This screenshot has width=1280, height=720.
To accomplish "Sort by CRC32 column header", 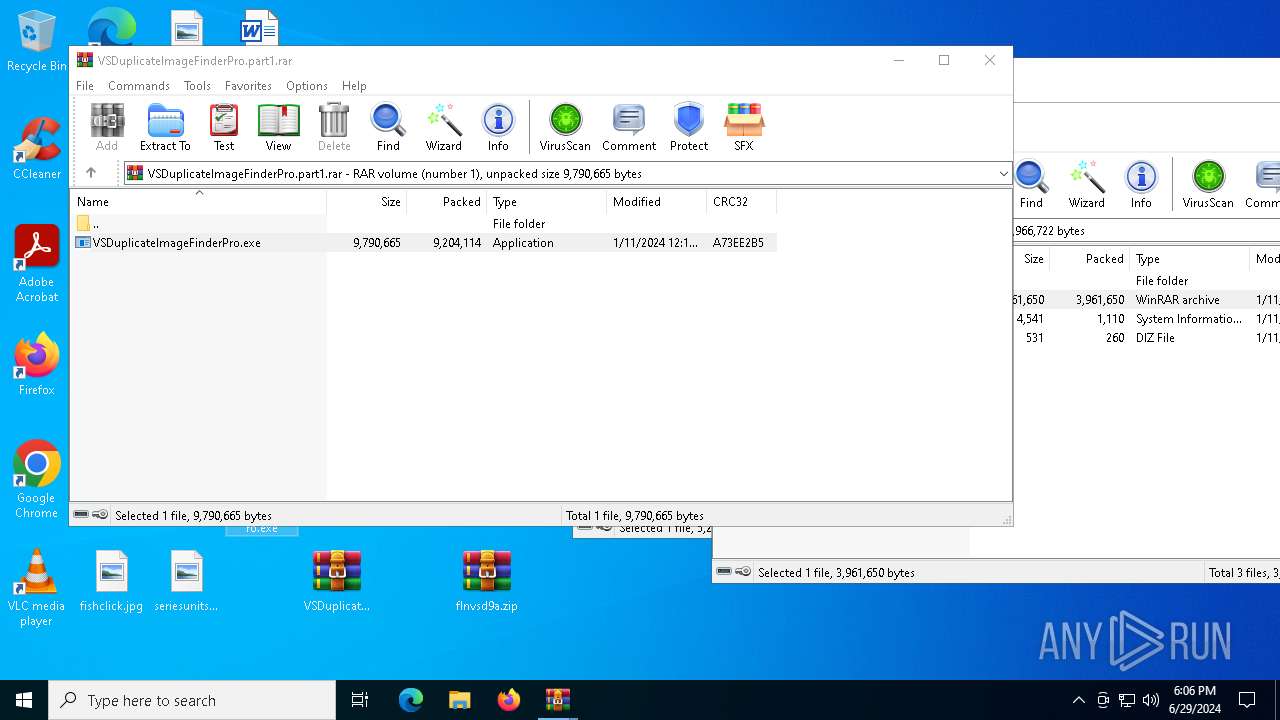I will point(741,201).
